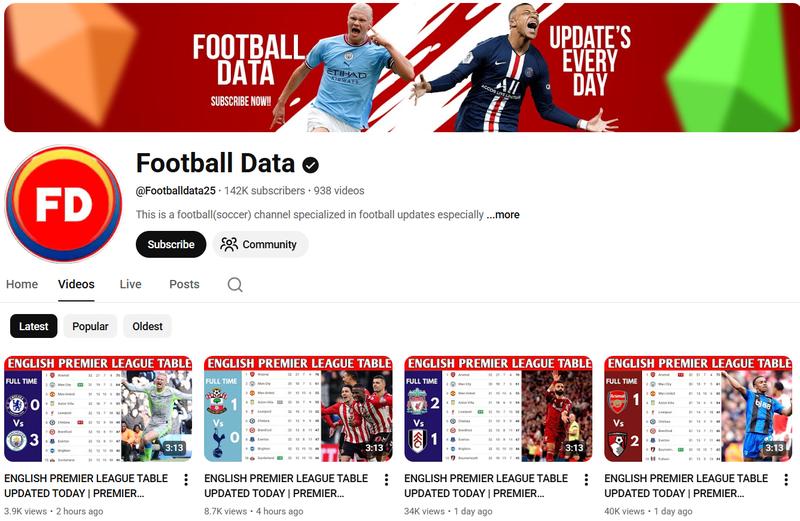Viewport: 800px width, 521px height.
Task: Open video title with 34K views
Action: tap(486, 486)
